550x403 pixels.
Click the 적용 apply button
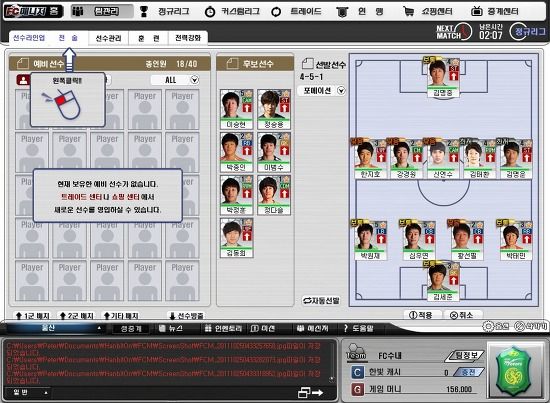pos(421,315)
